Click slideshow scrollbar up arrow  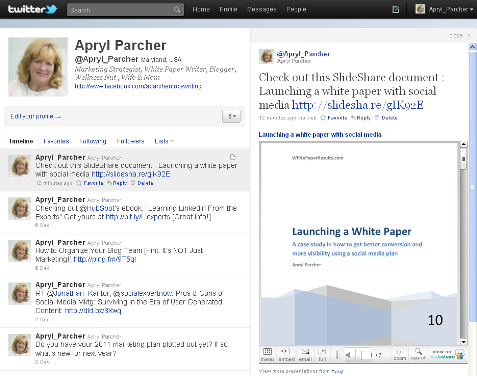pos(463,144)
